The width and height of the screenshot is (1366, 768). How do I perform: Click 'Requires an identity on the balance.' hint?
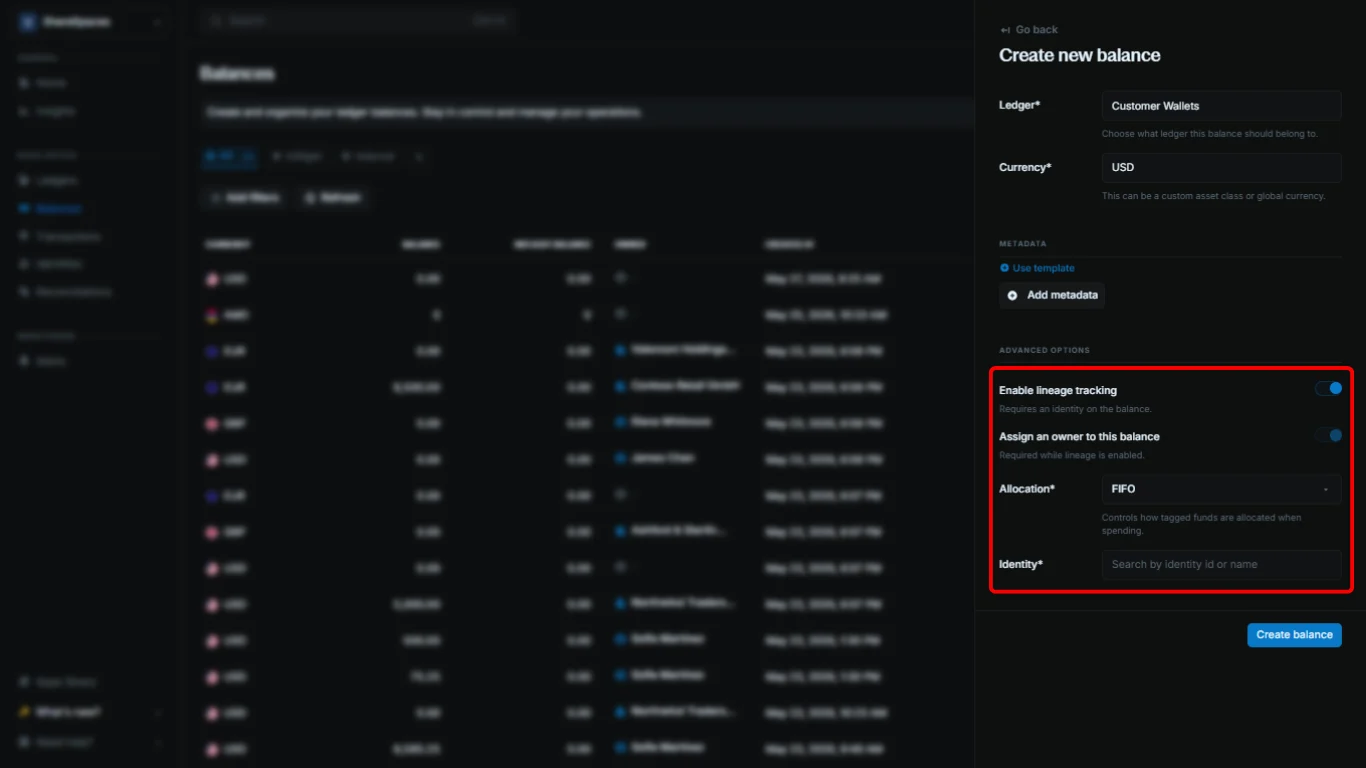pyautogui.click(x=1075, y=409)
